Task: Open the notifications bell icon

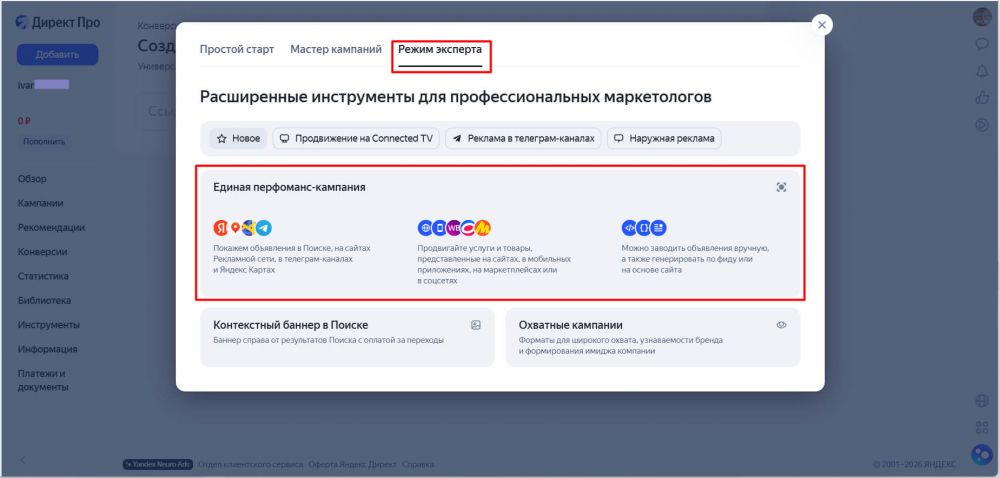Action: [x=982, y=71]
